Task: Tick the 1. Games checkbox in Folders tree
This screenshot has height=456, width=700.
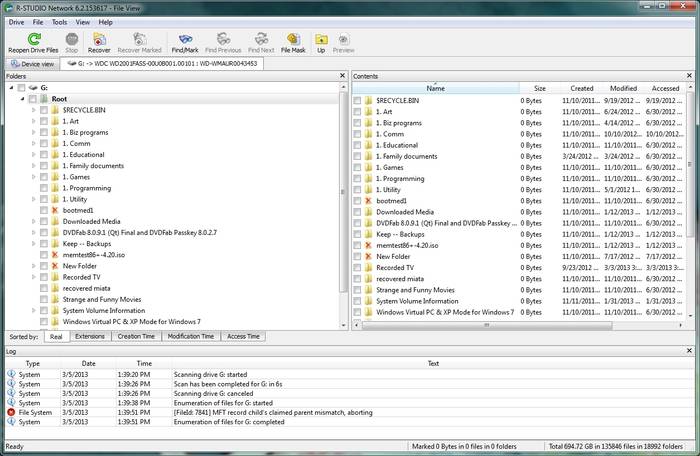Action: (44, 178)
